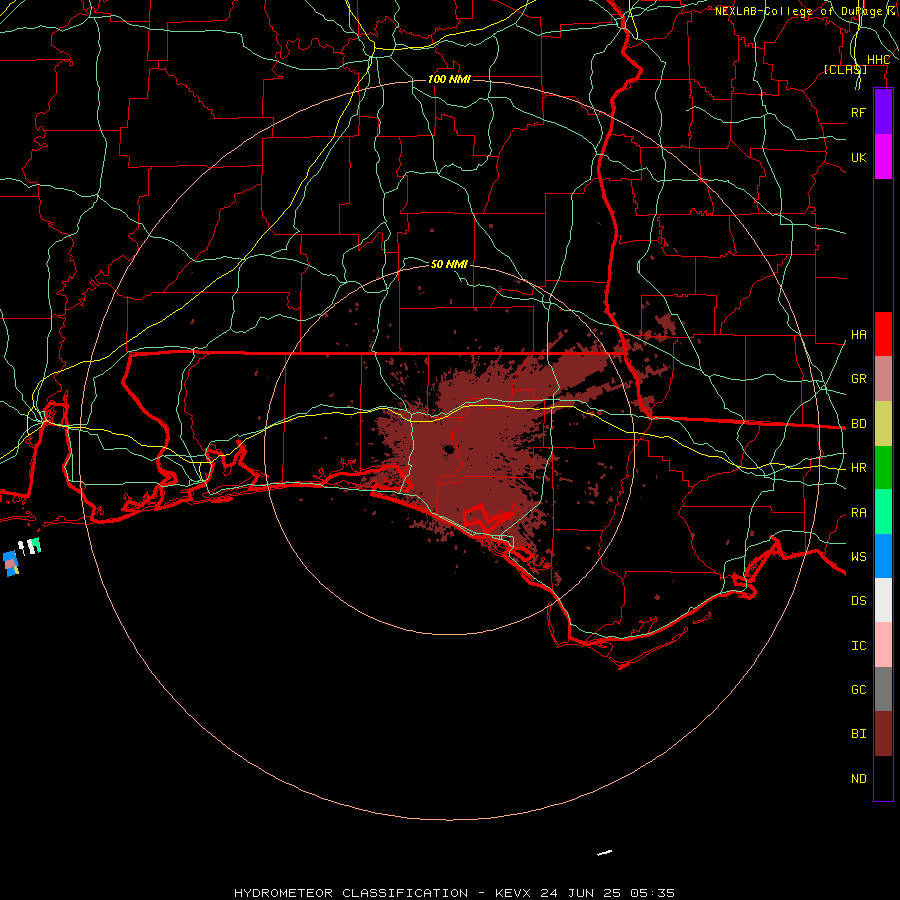The width and height of the screenshot is (900, 900).
Task: Click the black radar site dot in echo
Action: 449,449
